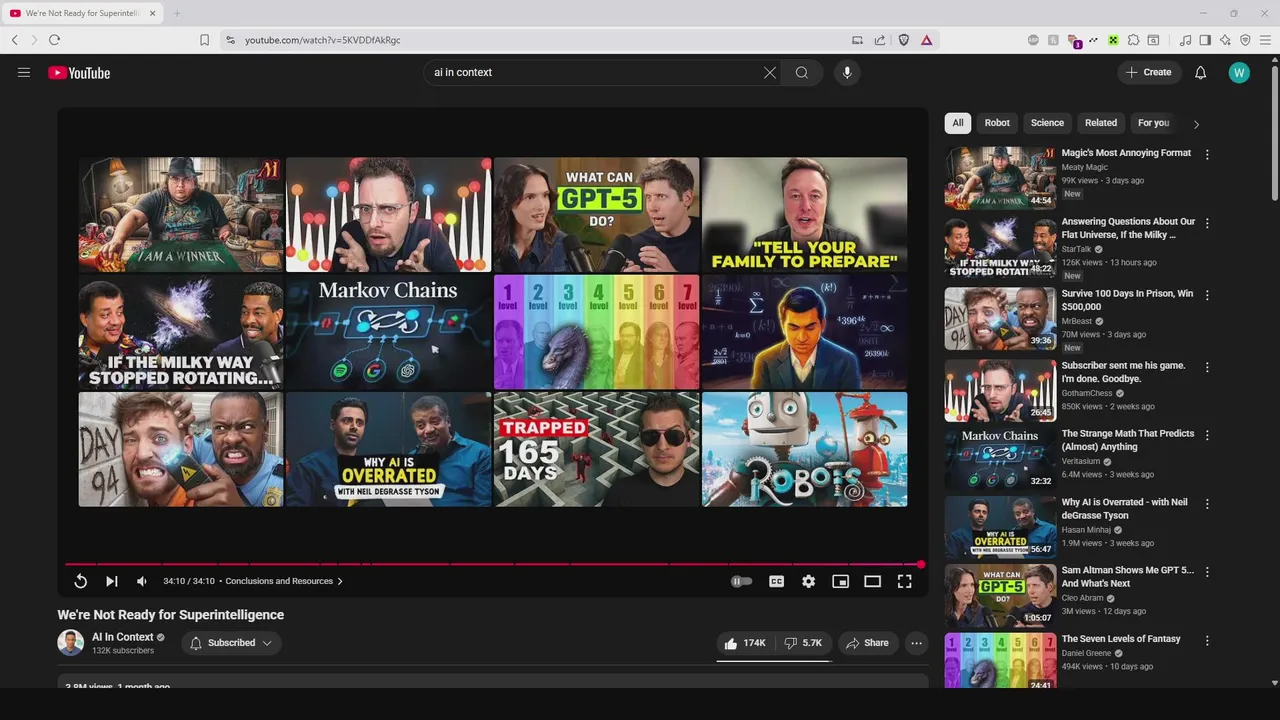Show more filter chips with arrow
Screen dimensions: 1280x720
point(1196,124)
